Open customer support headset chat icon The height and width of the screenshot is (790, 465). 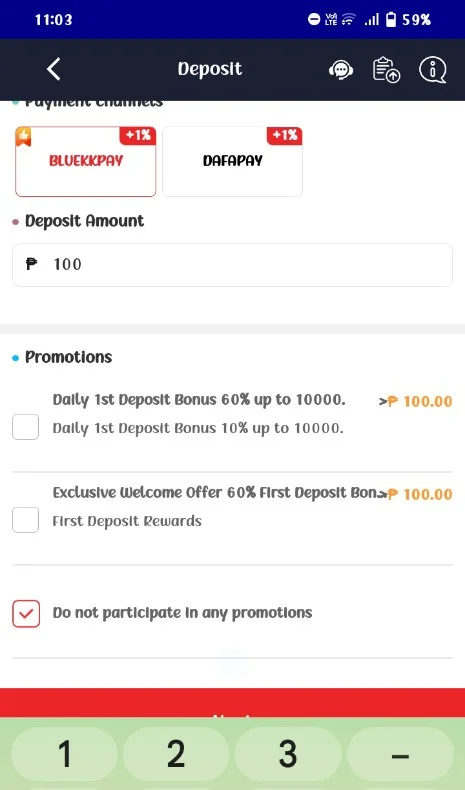[x=341, y=70]
